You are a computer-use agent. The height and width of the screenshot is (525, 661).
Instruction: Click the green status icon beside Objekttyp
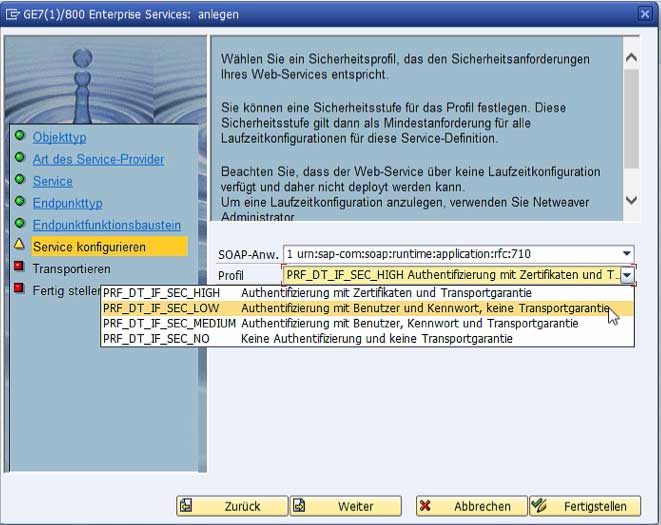(x=18, y=136)
